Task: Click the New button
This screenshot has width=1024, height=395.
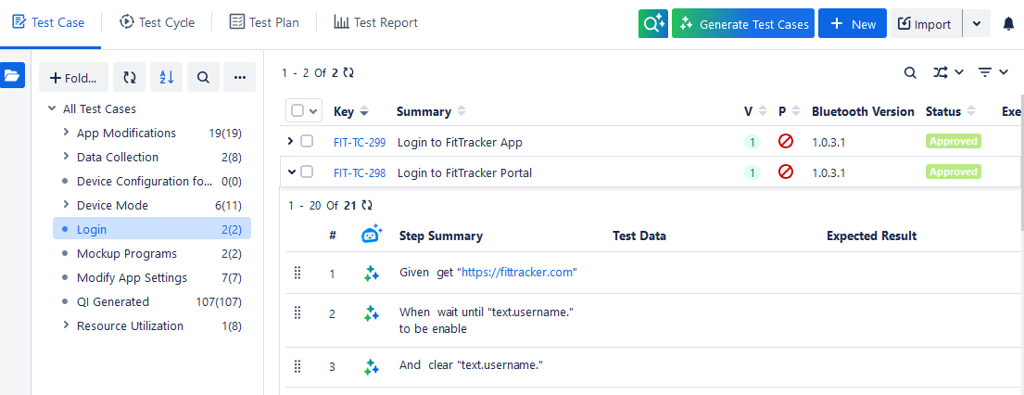Action: (x=852, y=24)
